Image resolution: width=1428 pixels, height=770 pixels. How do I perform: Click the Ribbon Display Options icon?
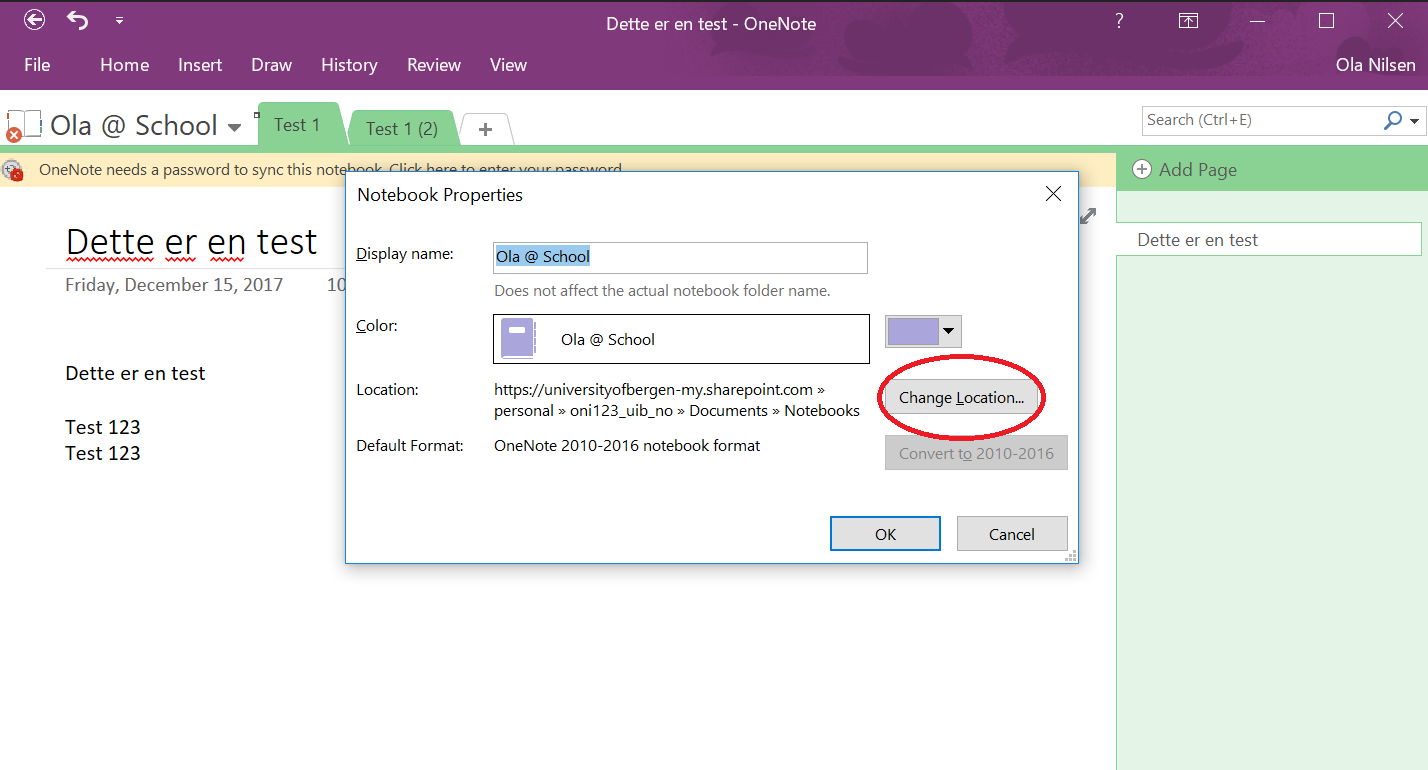(1188, 21)
